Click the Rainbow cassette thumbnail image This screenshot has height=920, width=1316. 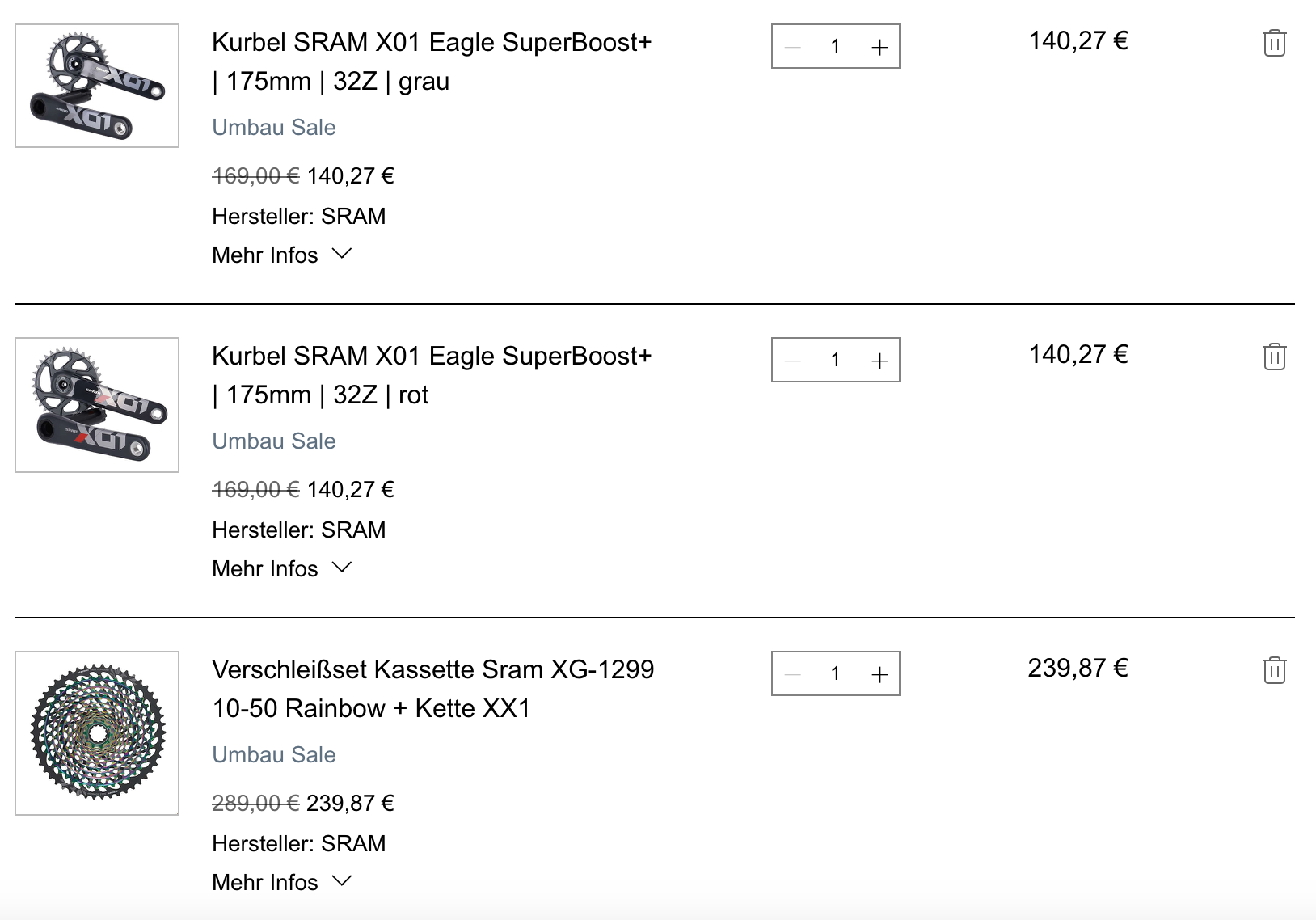(97, 732)
